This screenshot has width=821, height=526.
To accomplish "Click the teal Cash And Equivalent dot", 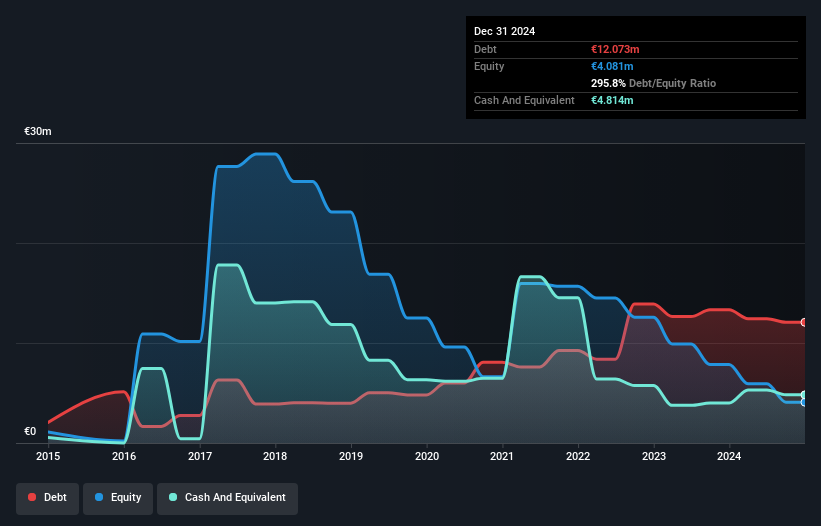I will coord(173,497).
